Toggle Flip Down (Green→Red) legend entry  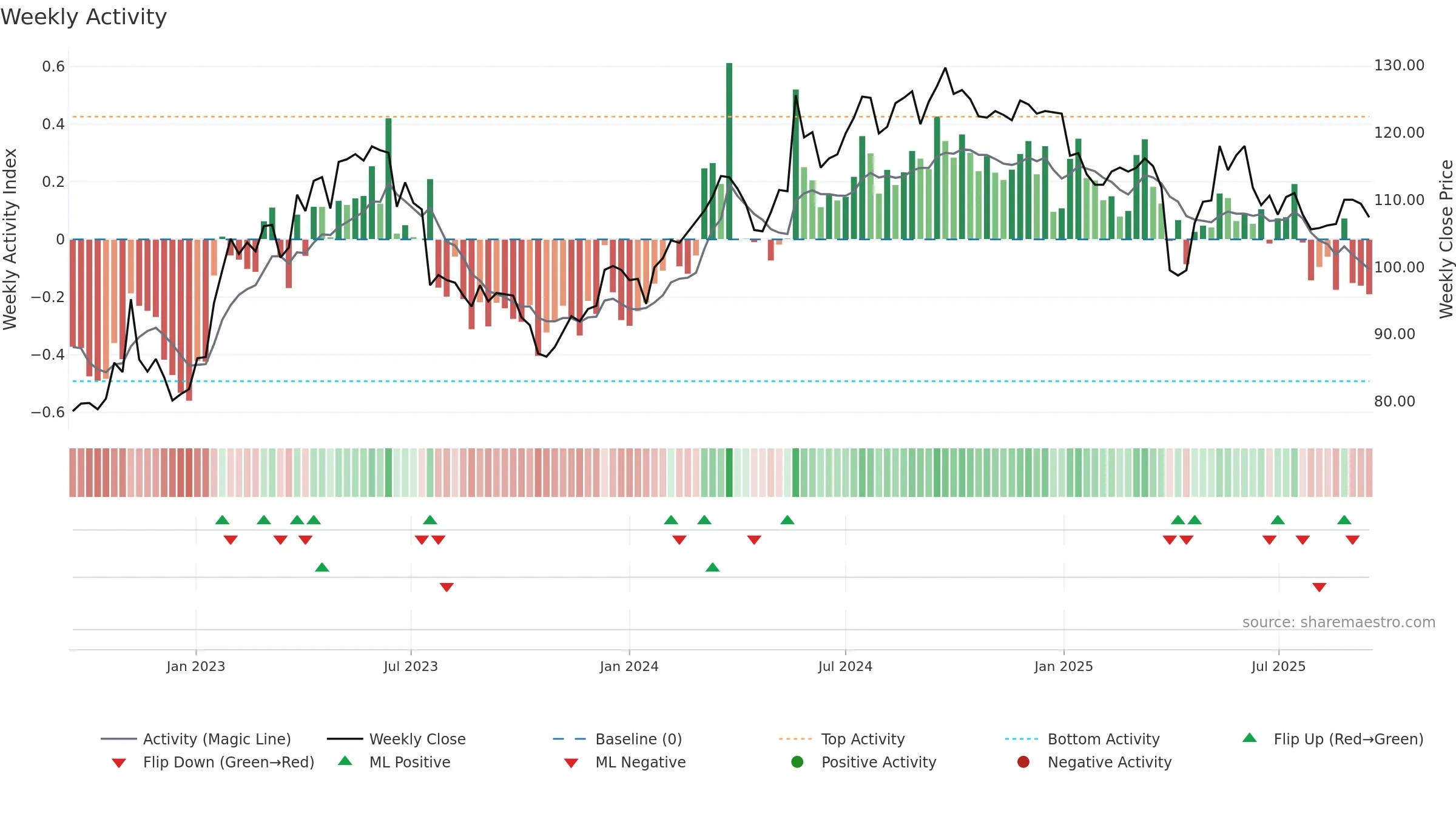pos(212,762)
